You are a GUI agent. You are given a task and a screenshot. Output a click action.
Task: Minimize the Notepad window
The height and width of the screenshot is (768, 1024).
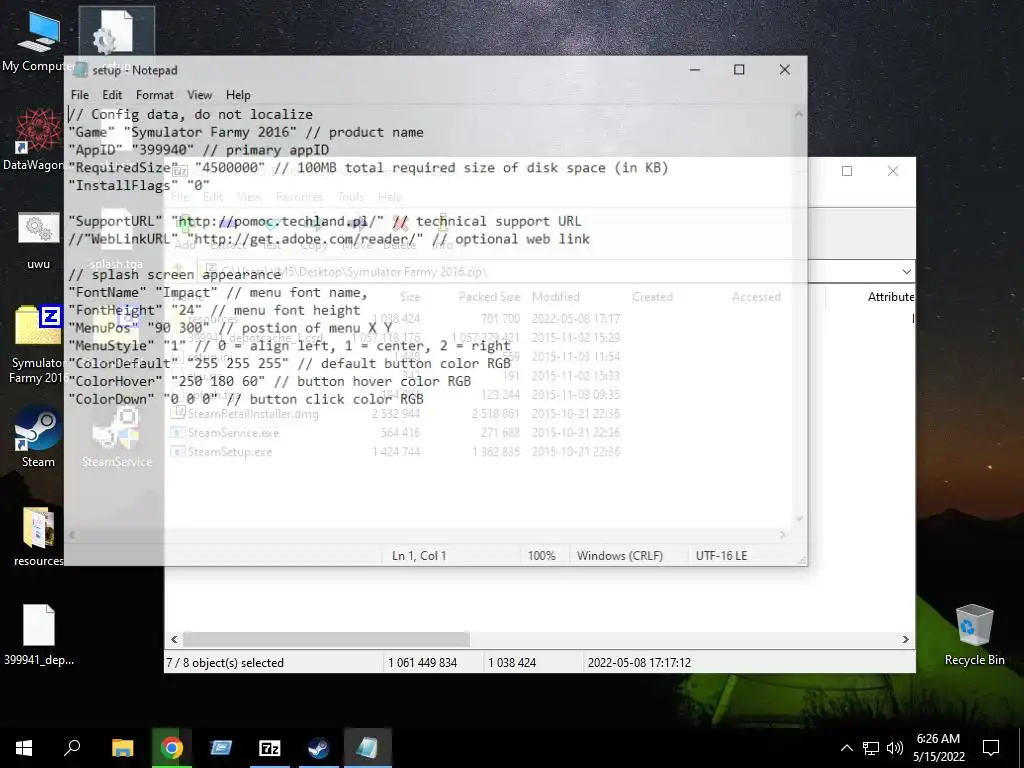[695, 70]
